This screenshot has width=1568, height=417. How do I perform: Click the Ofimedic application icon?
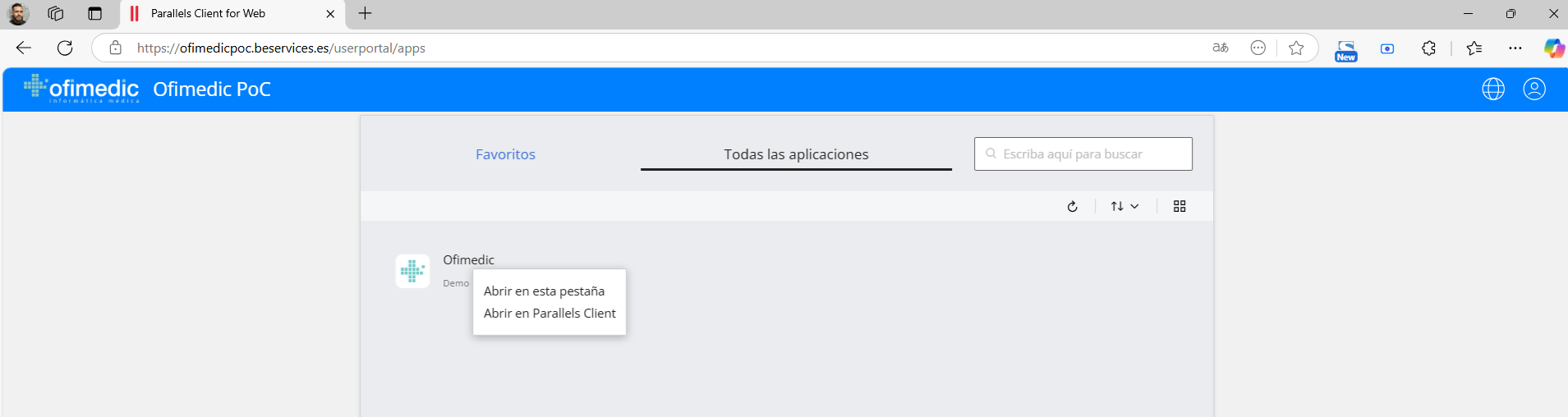tap(412, 271)
